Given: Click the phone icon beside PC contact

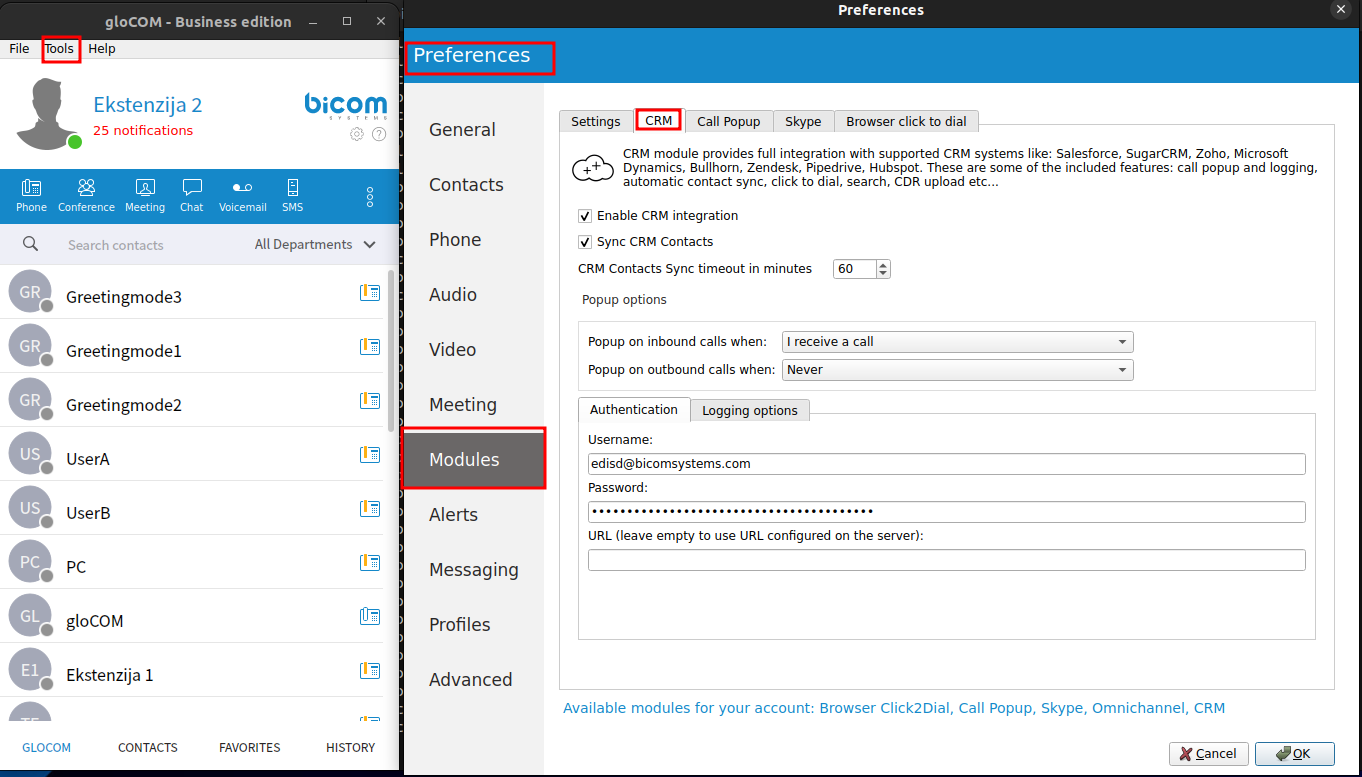Looking at the screenshot, I should tap(370, 563).
